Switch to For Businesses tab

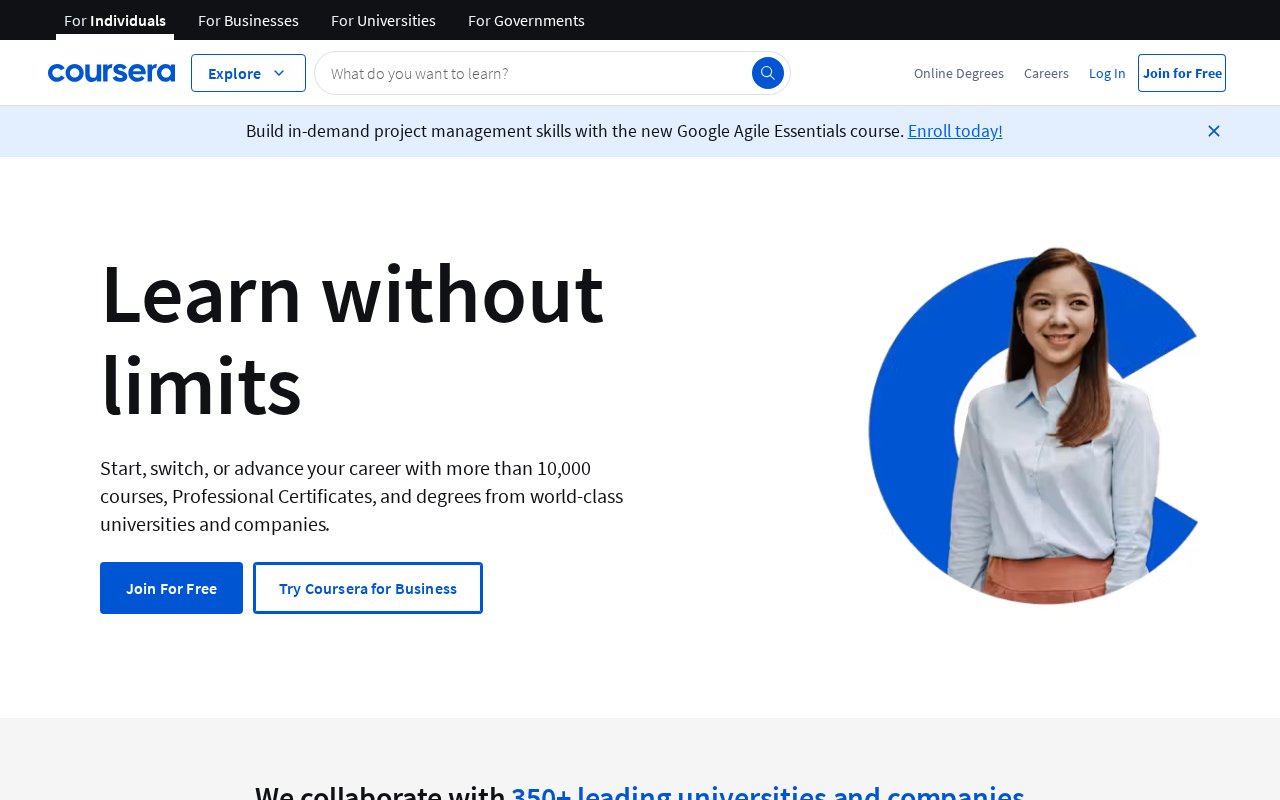point(248,20)
